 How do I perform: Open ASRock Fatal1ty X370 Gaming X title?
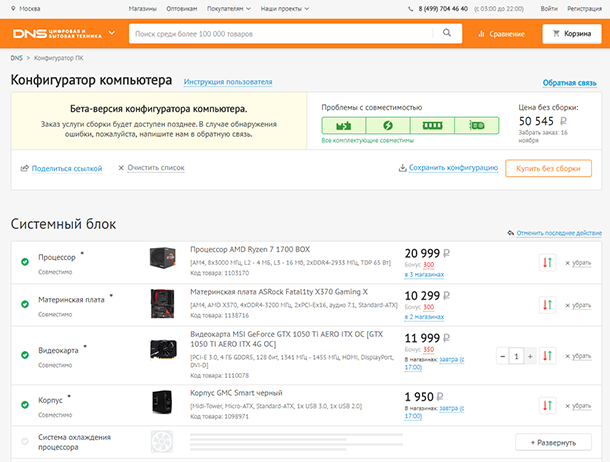[x=279, y=292]
